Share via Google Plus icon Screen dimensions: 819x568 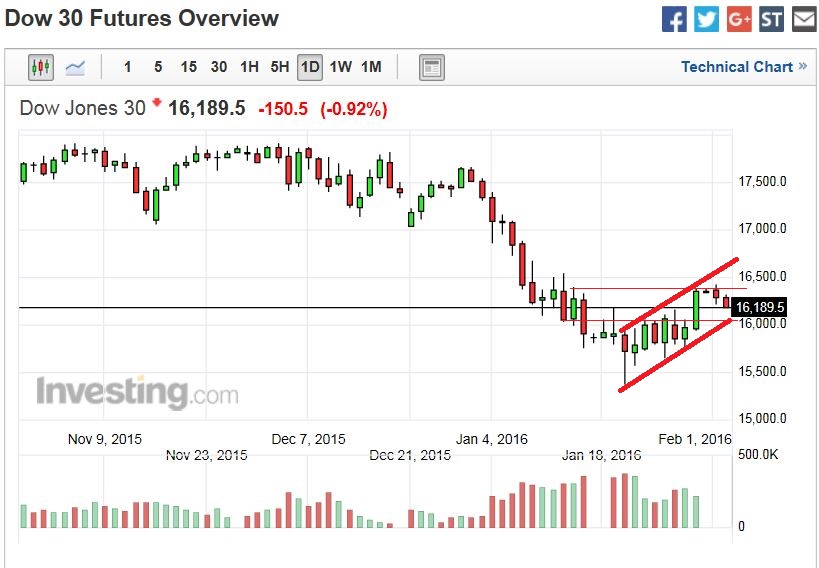(739, 19)
